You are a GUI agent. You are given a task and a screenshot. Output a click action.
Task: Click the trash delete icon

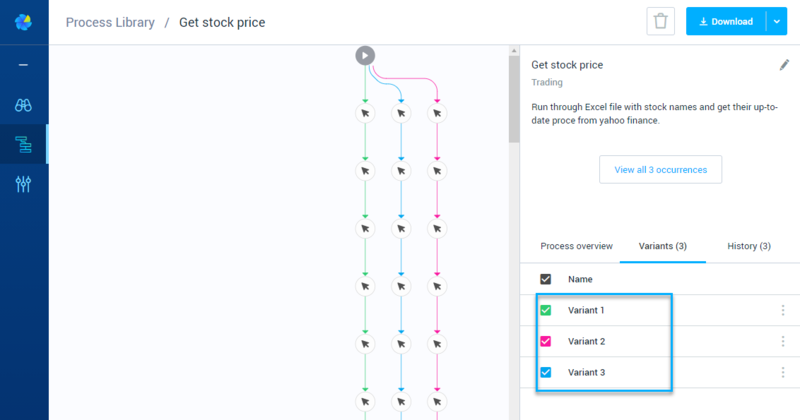(660, 21)
